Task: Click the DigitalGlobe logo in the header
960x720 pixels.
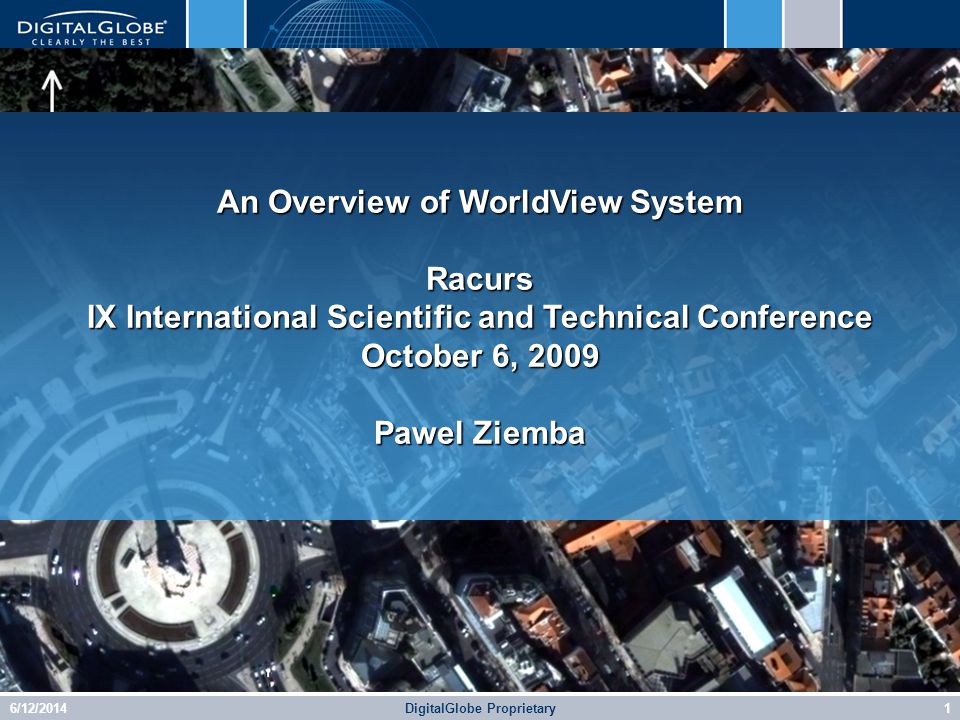Action: point(92,28)
